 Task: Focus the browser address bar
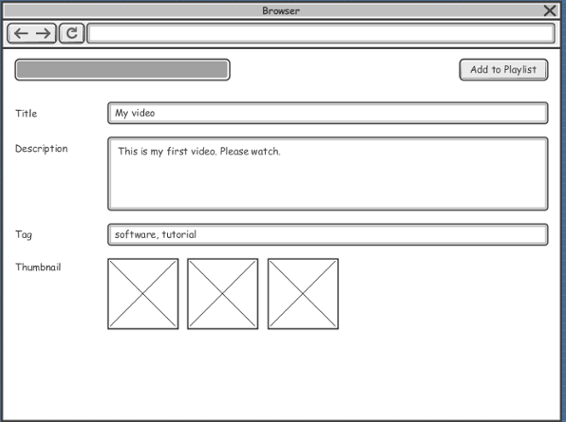321,34
